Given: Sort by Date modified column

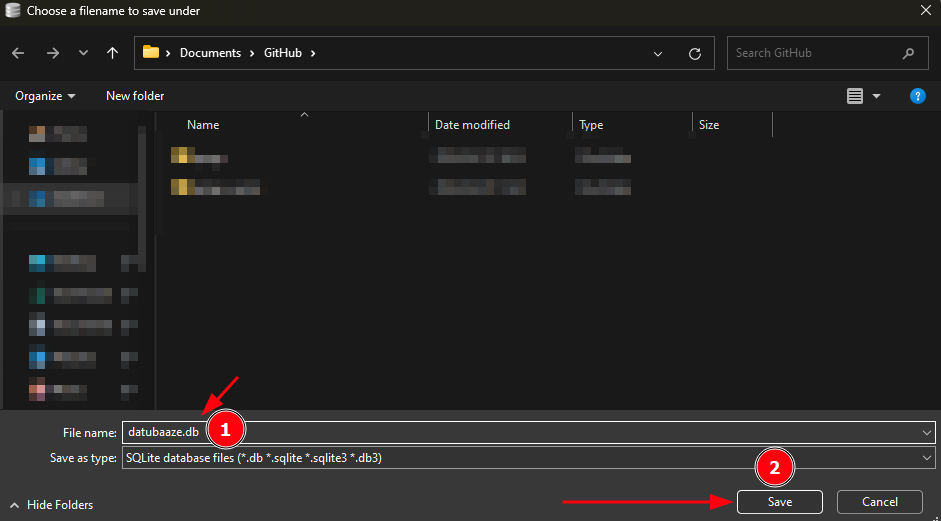Looking at the screenshot, I should click(x=472, y=125).
